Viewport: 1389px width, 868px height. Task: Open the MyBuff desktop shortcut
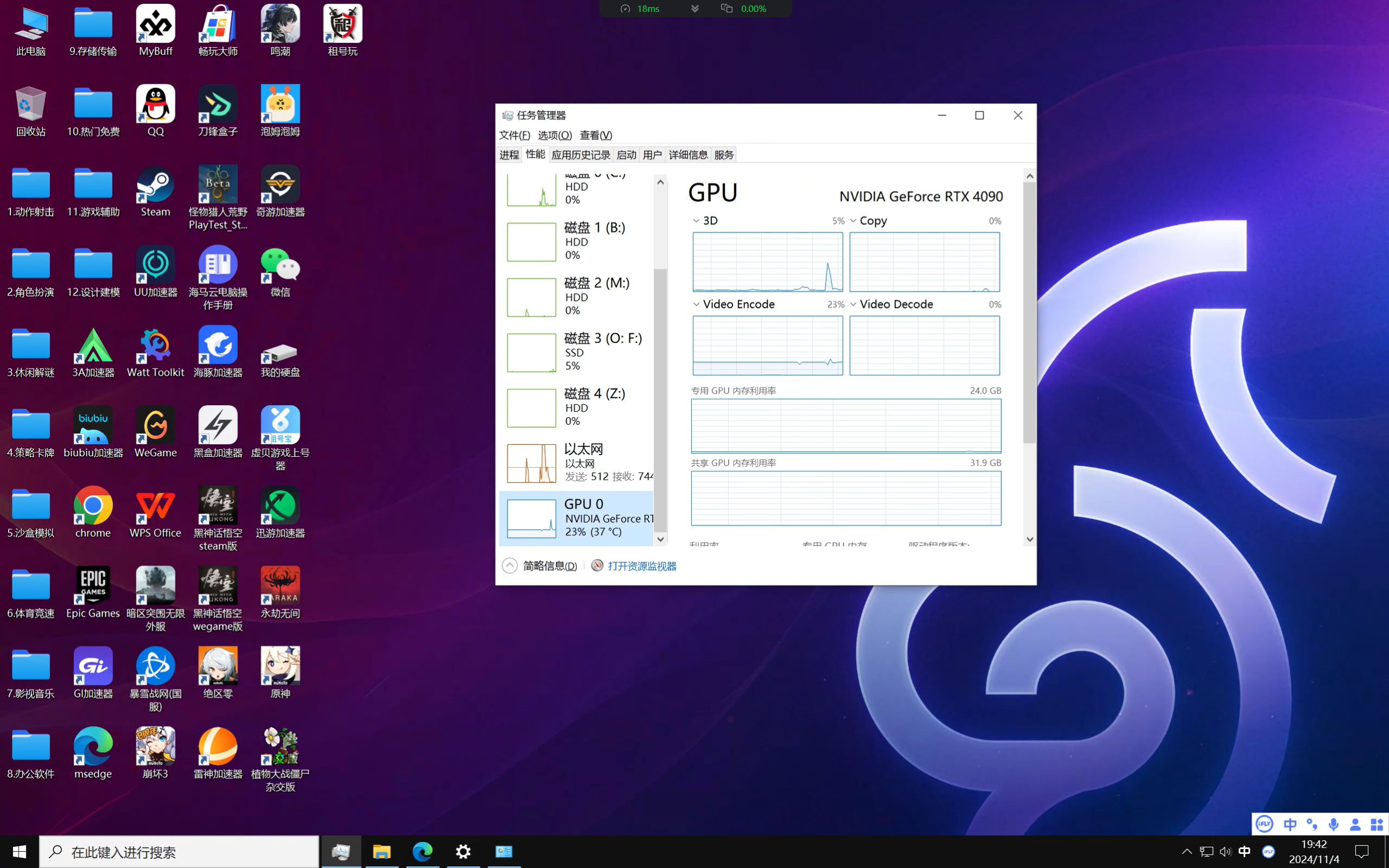point(156,30)
